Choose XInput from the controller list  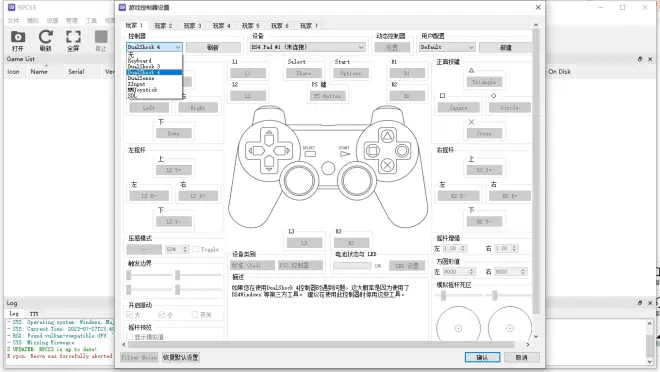(x=154, y=84)
